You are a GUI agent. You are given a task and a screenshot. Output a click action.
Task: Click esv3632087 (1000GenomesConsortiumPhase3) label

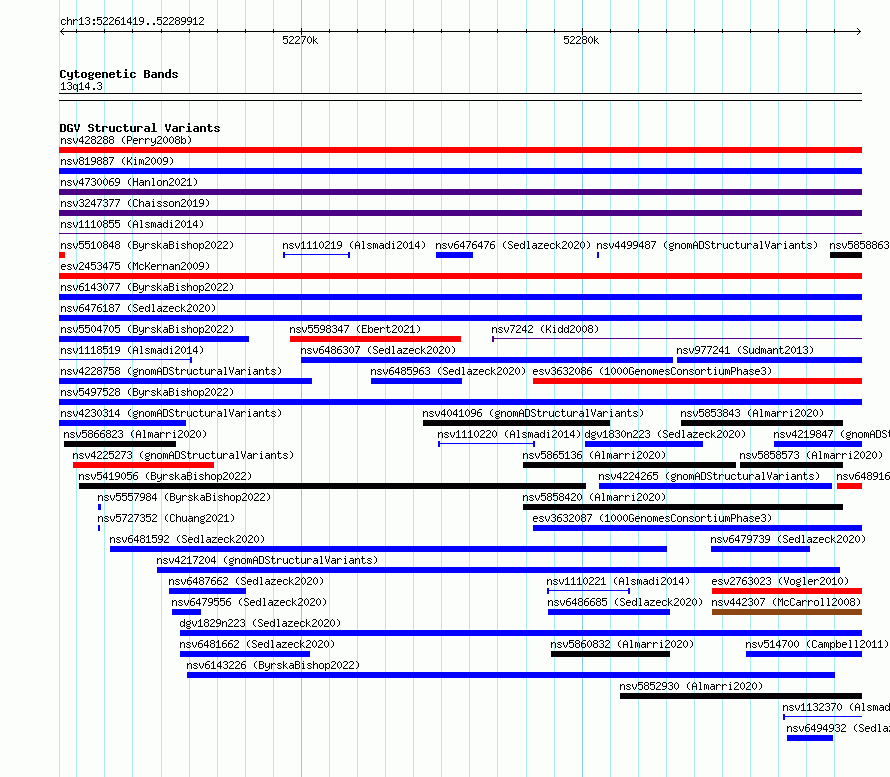click(652, 518)
